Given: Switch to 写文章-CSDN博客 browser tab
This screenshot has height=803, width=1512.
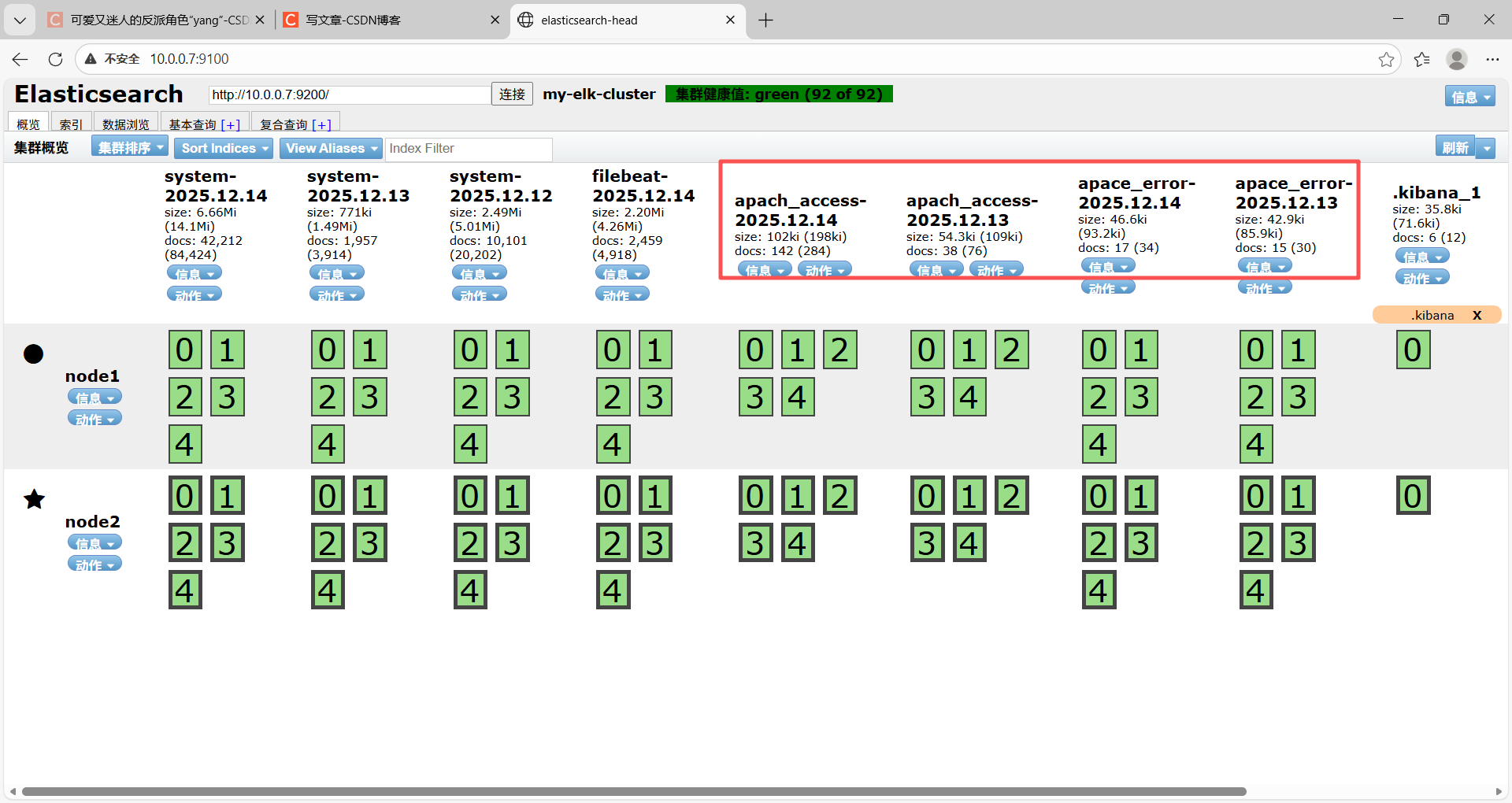Looking at the screenshot, I should (391, 20).
